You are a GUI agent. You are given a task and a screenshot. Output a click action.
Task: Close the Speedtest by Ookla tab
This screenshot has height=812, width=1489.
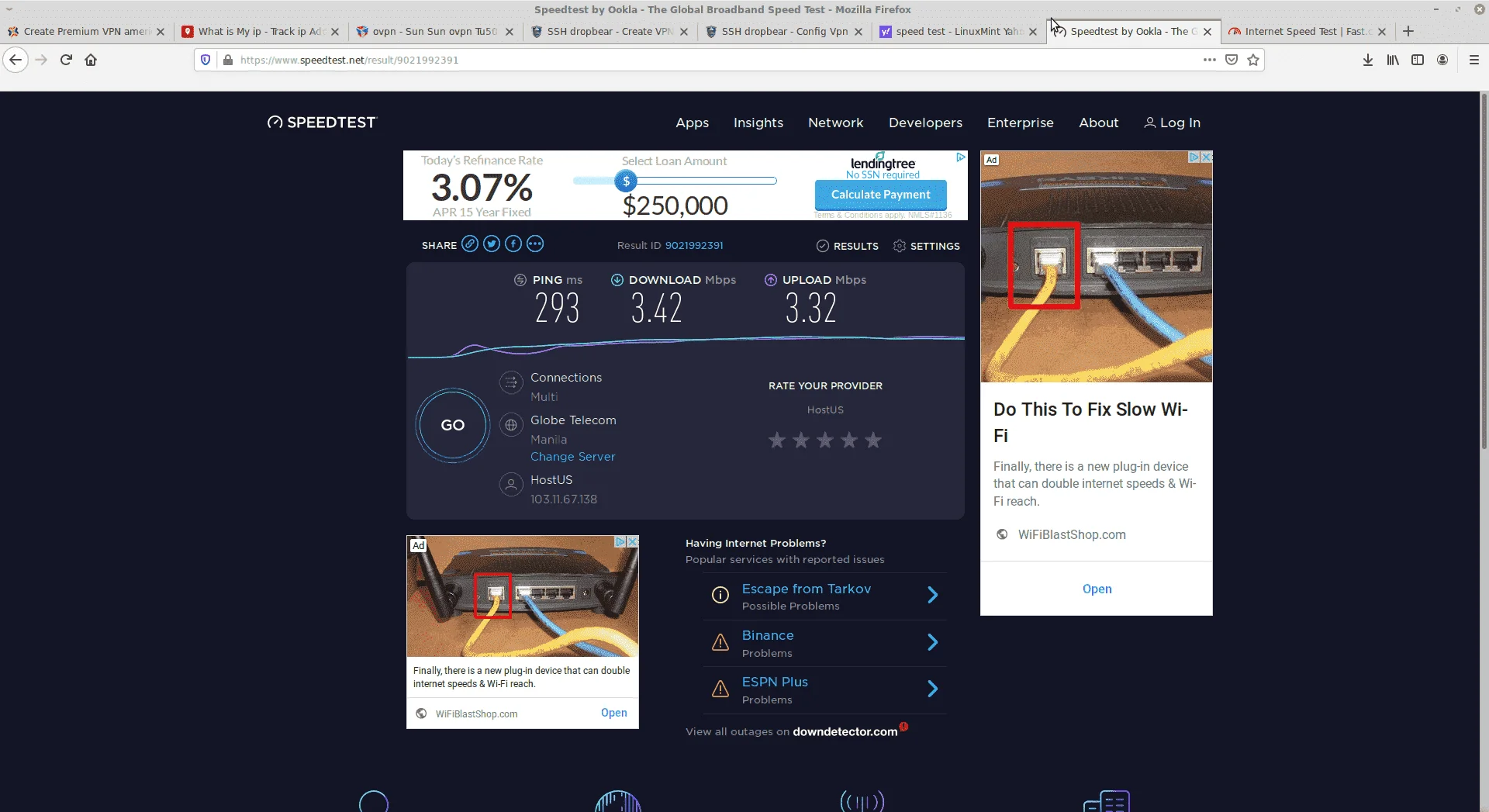click(x=1207, y=32)
